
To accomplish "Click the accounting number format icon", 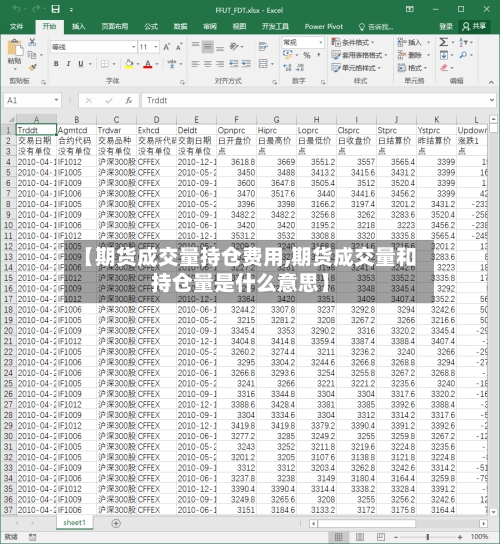I will coord(288,55).
